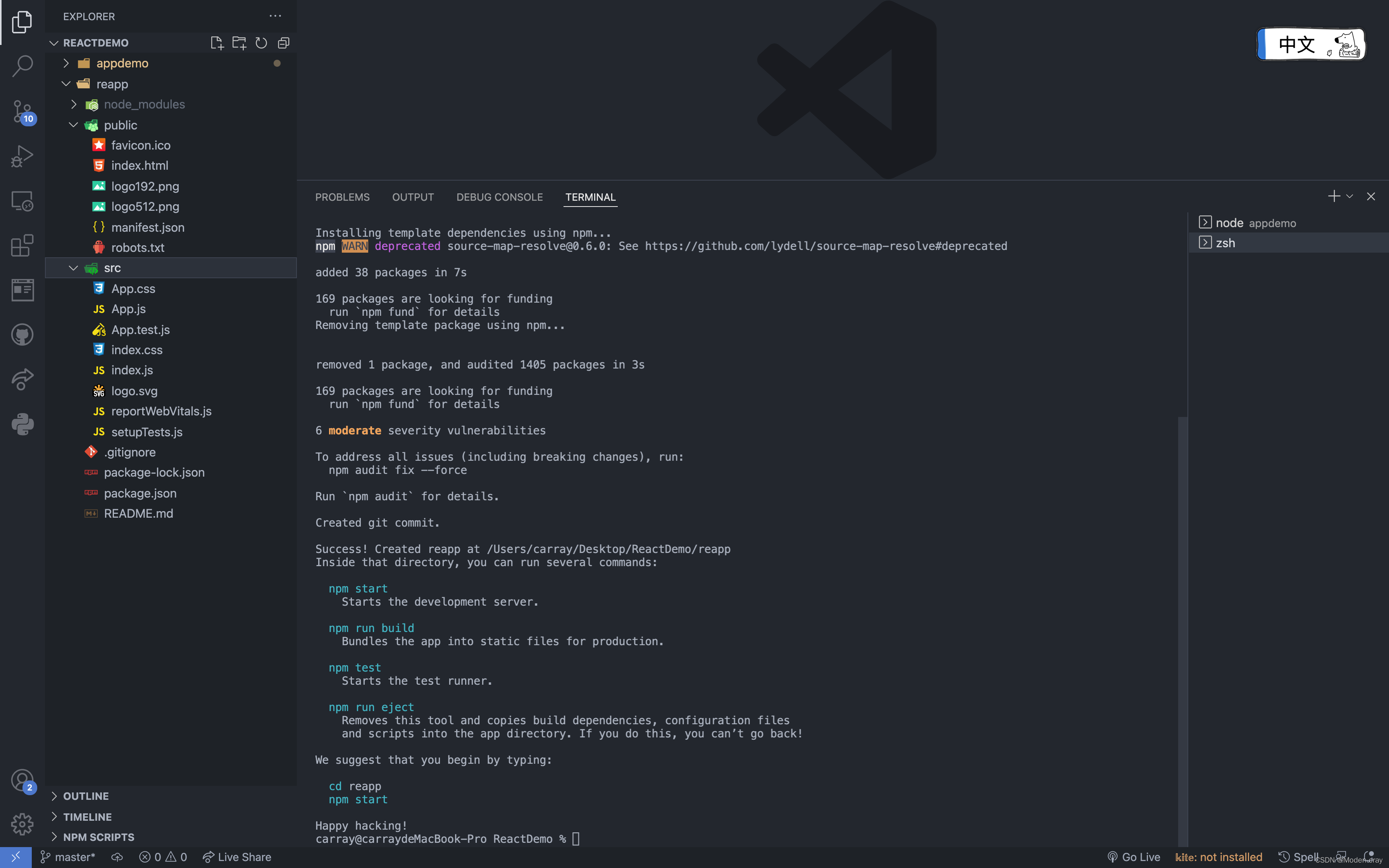Open the GitHub view in activity bar

point(22,335)
